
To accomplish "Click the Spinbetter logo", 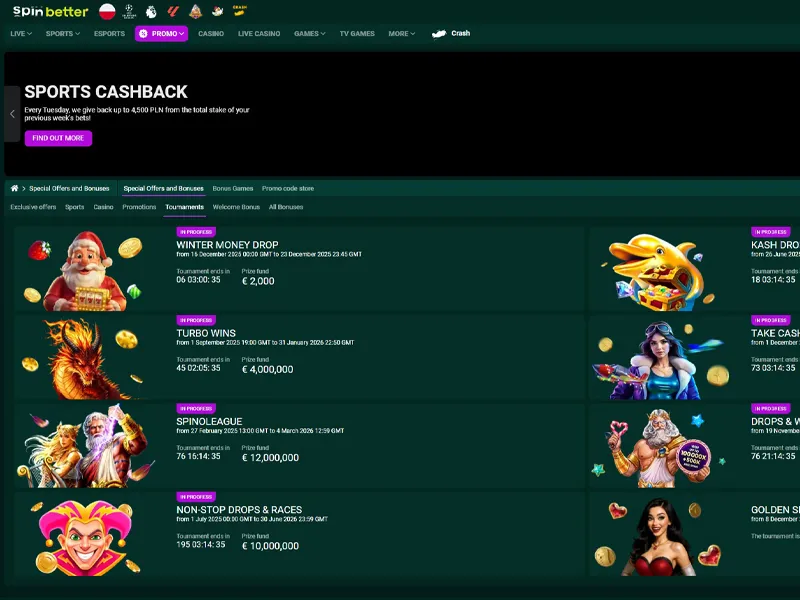I will [x=50, y=11].
